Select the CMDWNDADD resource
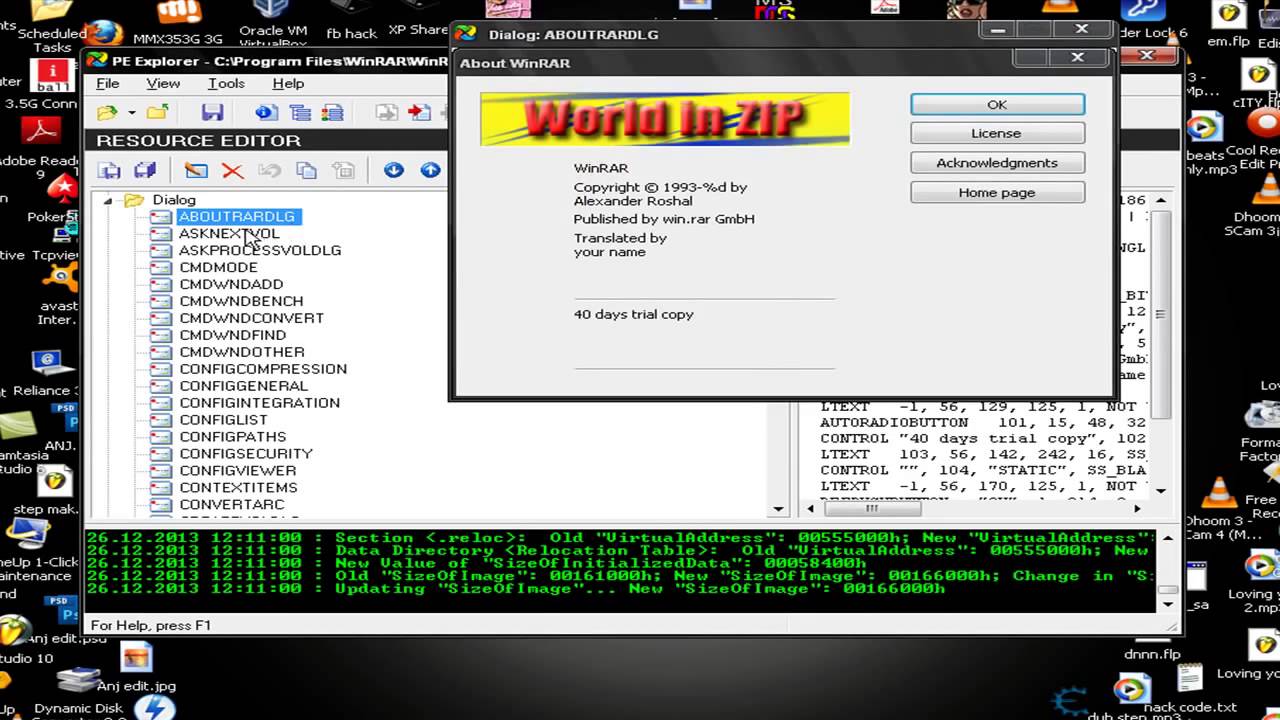 click(x=231, y=284)
